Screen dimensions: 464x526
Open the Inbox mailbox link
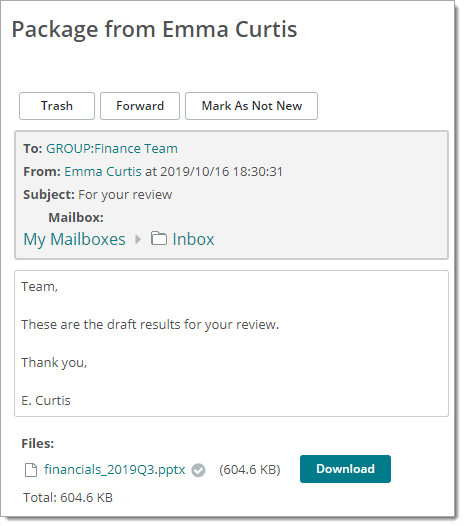pos(193,240)
